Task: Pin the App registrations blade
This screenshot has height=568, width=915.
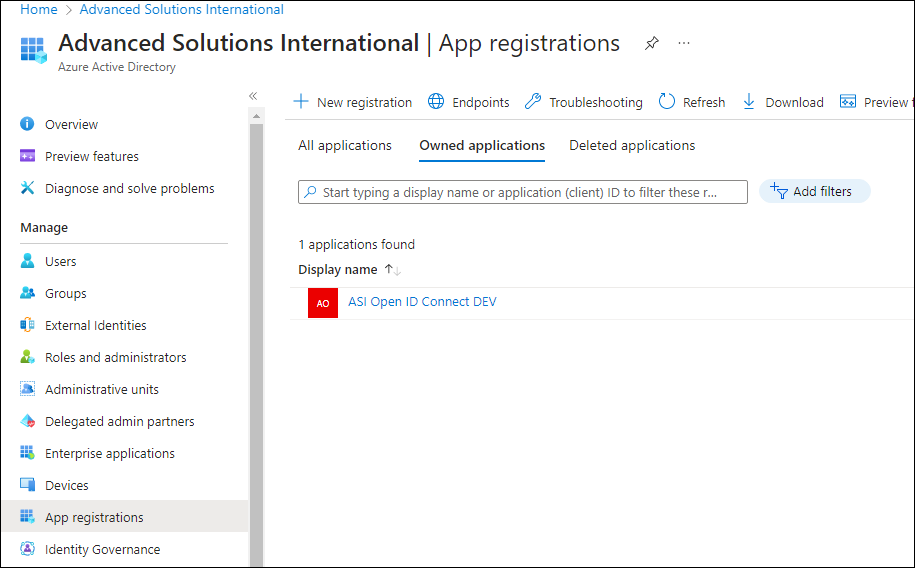Action: pyautogui.click(x=652, y=43)
